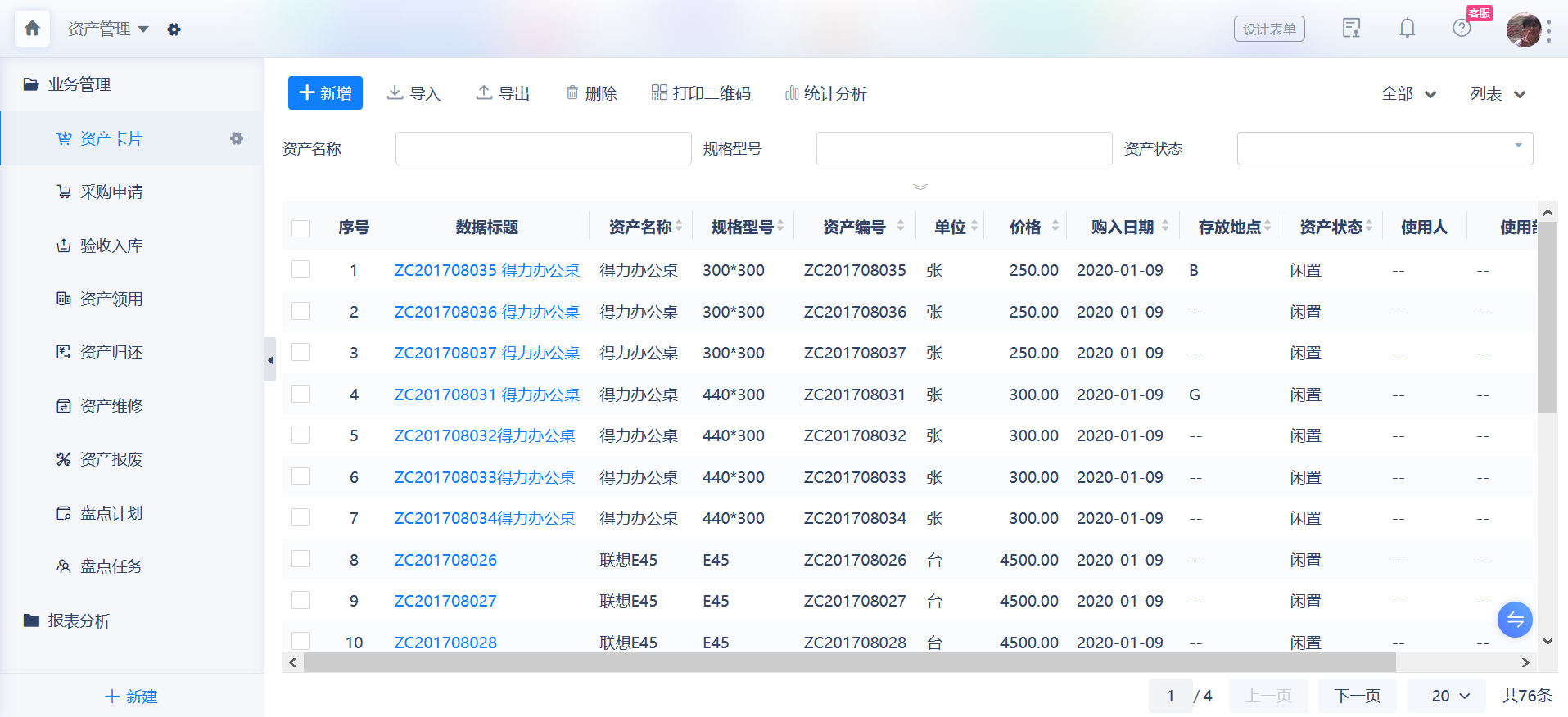Click 新建 at sidebar bottom
The image size is (1568, 717).
tap(131, 697)
